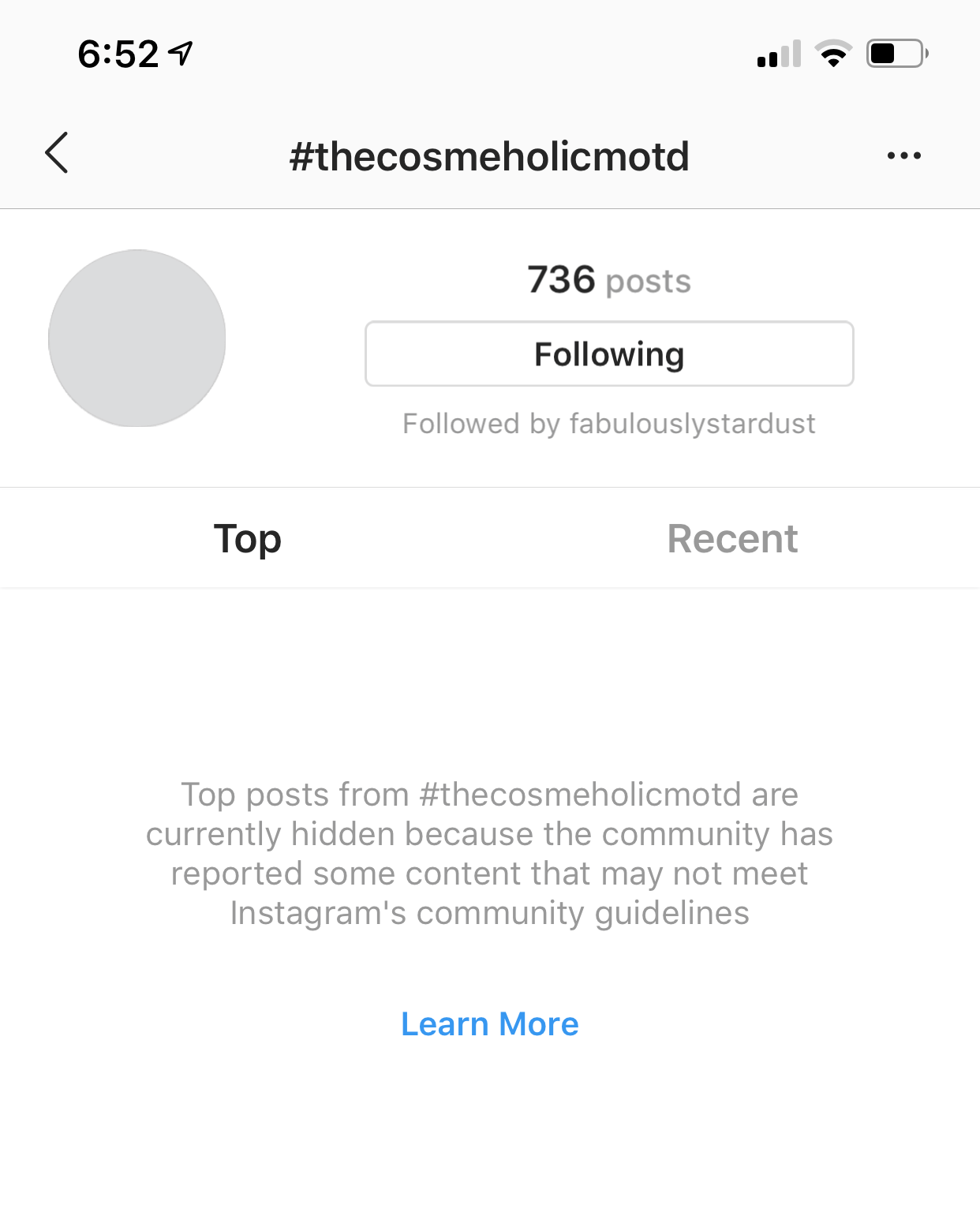Tap the #thecosmeholicmotd header title
This screenshot has width=980, height=1216.
click(489, 156)
